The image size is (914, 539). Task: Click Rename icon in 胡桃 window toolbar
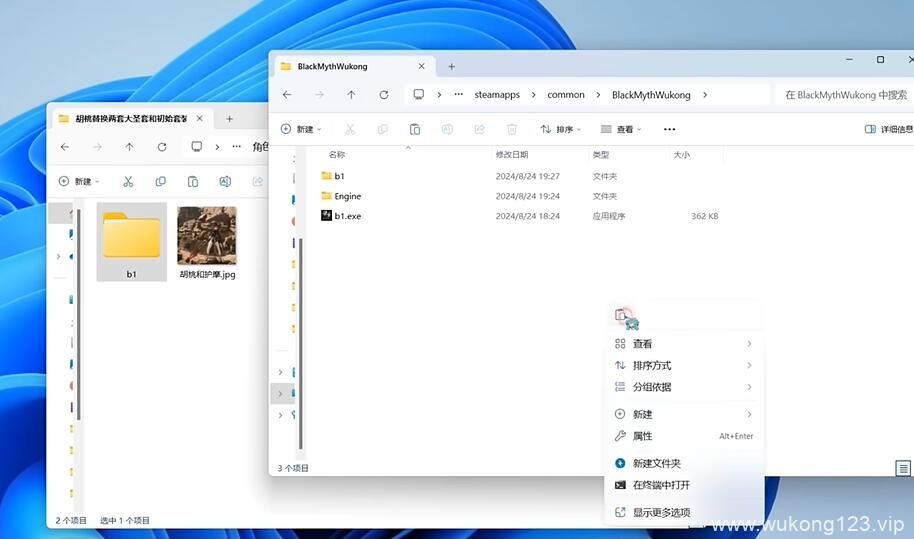tap(225, 181)
